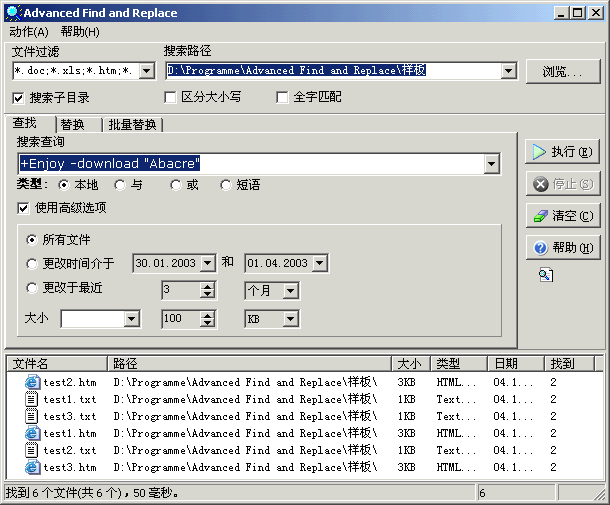
Task: Click the 浏览... browse button
Action: (x=563, y=72)
